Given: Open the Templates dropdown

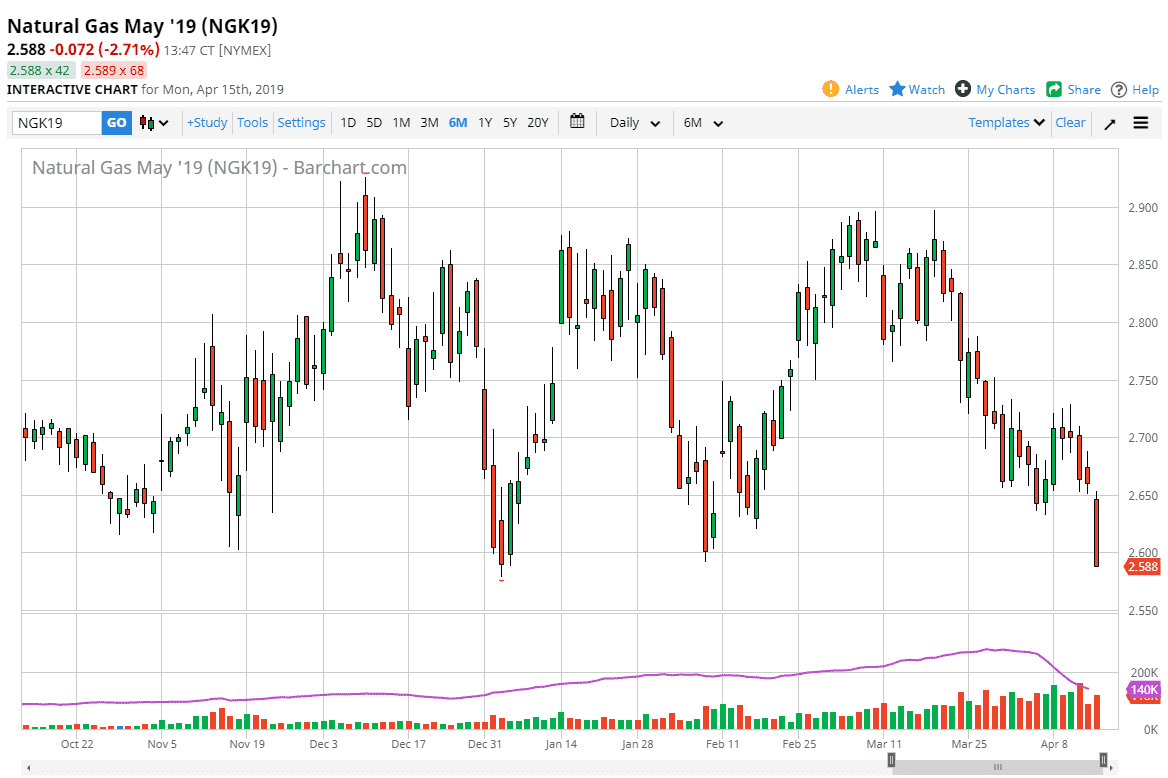Looking at the screenshot, I should coord(1006,123).
